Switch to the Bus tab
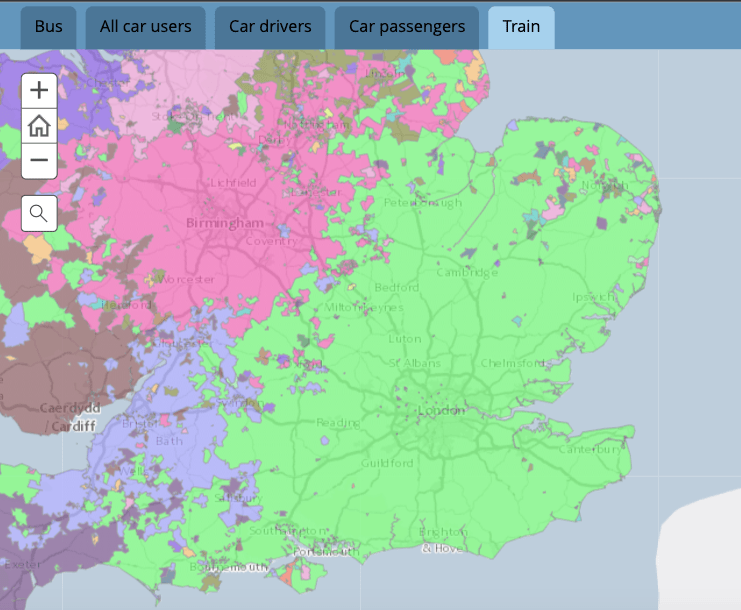The height and width of the screenshot is (610, 741). [48, 27]
